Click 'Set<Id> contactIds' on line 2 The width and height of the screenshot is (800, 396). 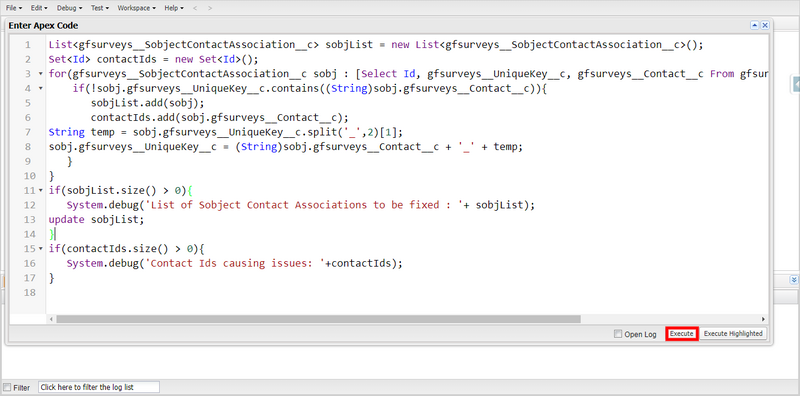tap(103, 59)
